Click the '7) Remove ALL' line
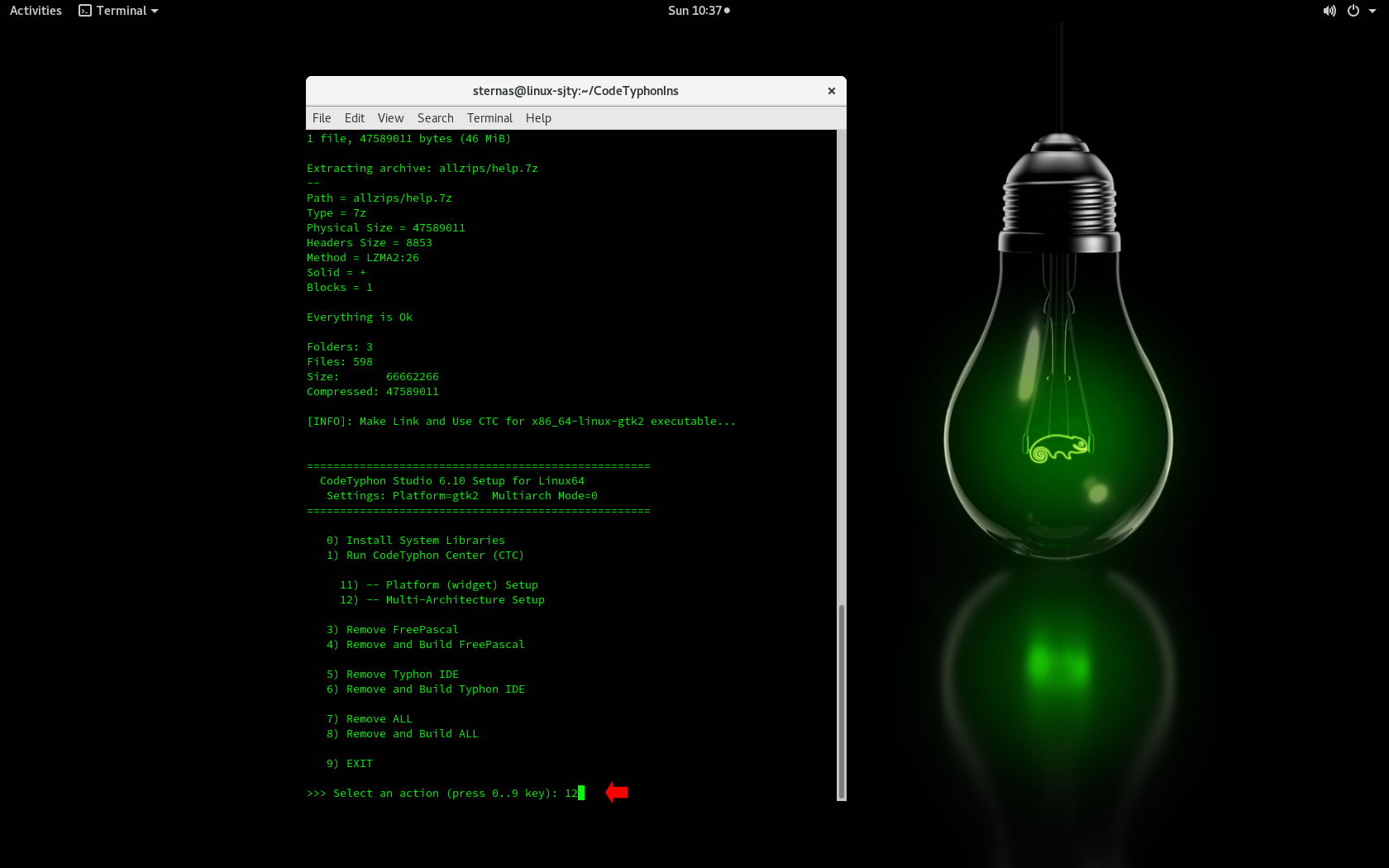 pos(370,719)
